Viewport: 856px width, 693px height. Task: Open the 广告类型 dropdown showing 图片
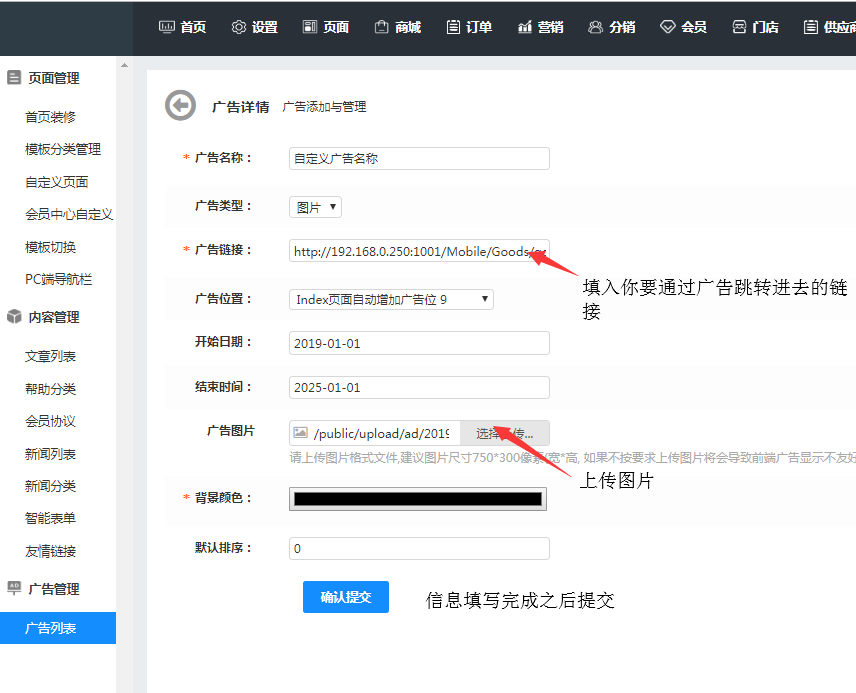316,207
